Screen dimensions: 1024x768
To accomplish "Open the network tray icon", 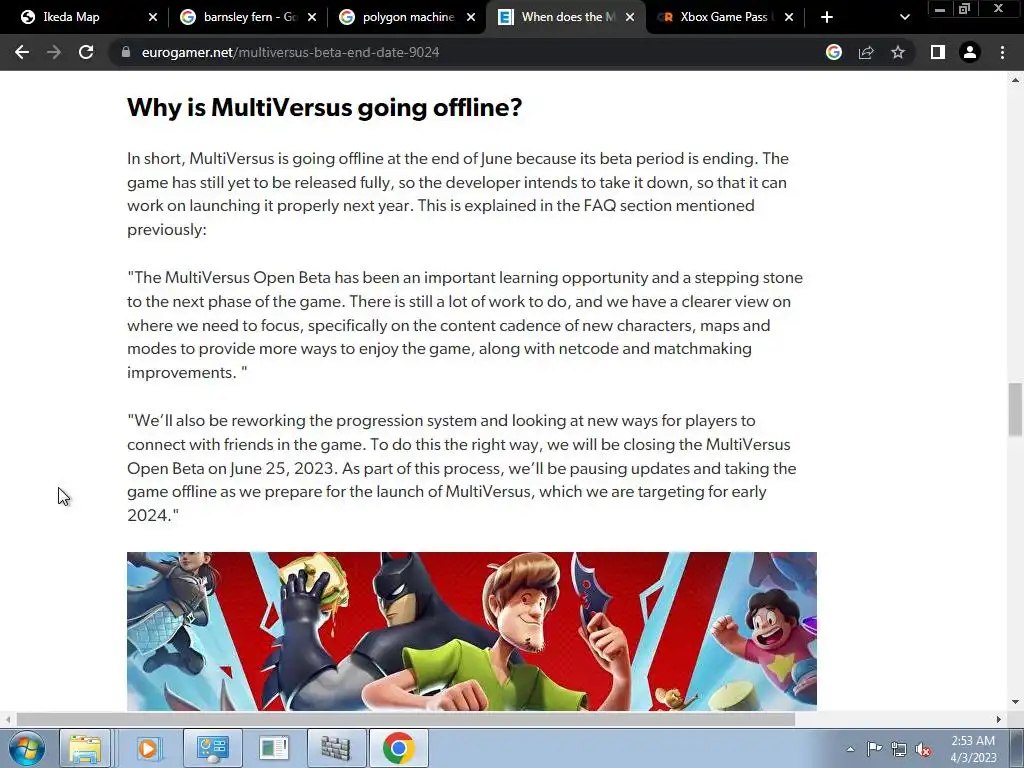I will [x=899, y=749].
